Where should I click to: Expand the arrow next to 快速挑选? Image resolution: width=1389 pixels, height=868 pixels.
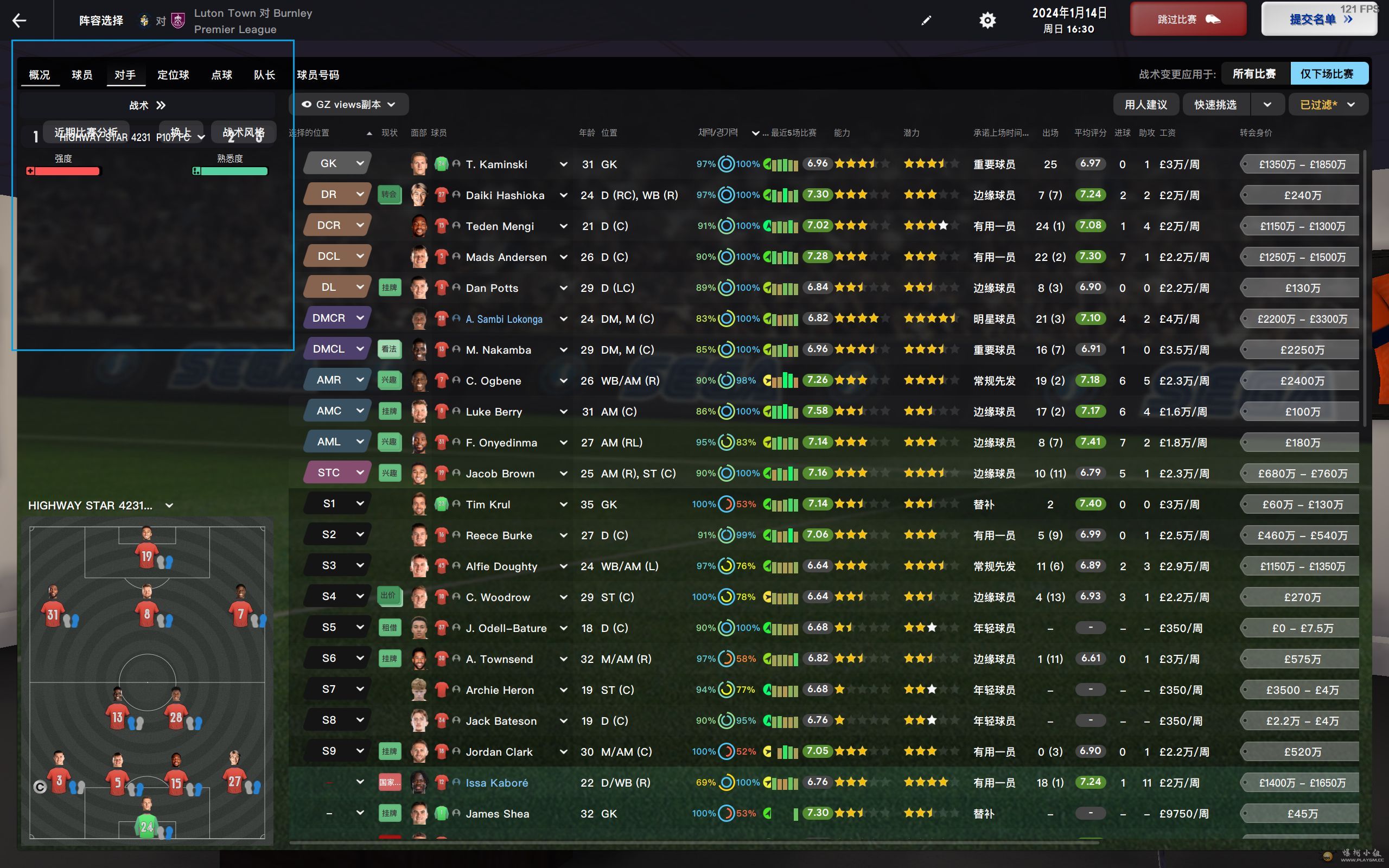(x=1267, y=105)
